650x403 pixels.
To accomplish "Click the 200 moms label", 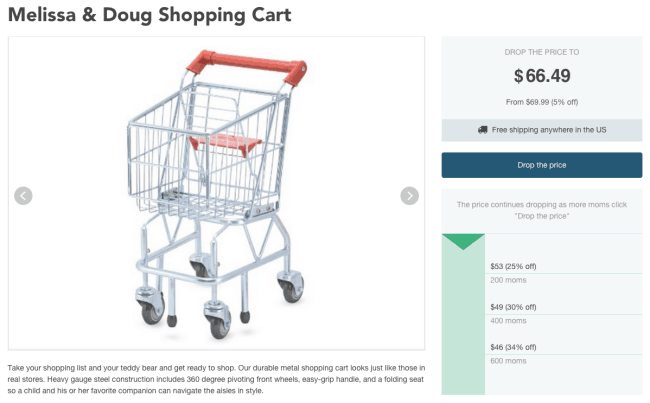I will pyautogui.click(x=508, y=280).
